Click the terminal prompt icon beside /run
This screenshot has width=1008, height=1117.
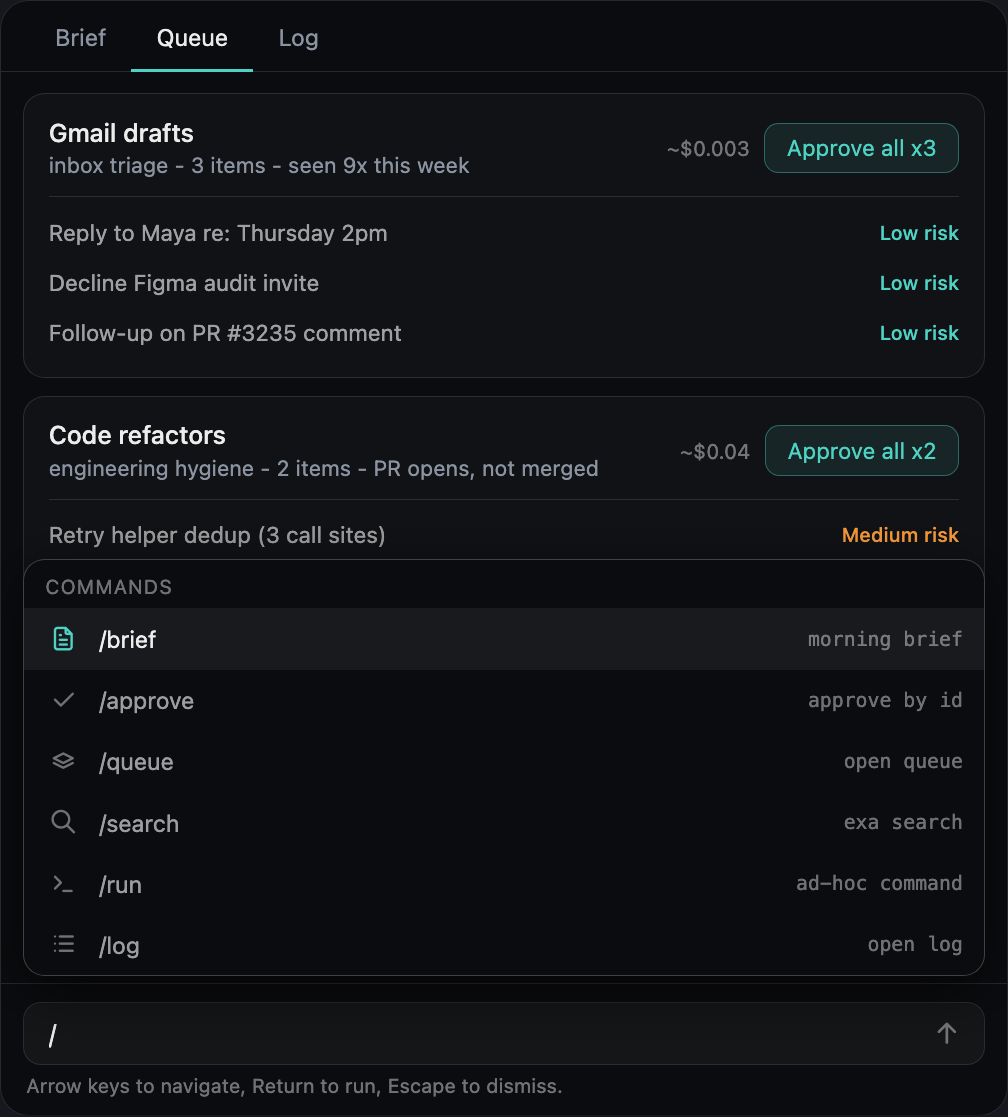click(63, 884)
